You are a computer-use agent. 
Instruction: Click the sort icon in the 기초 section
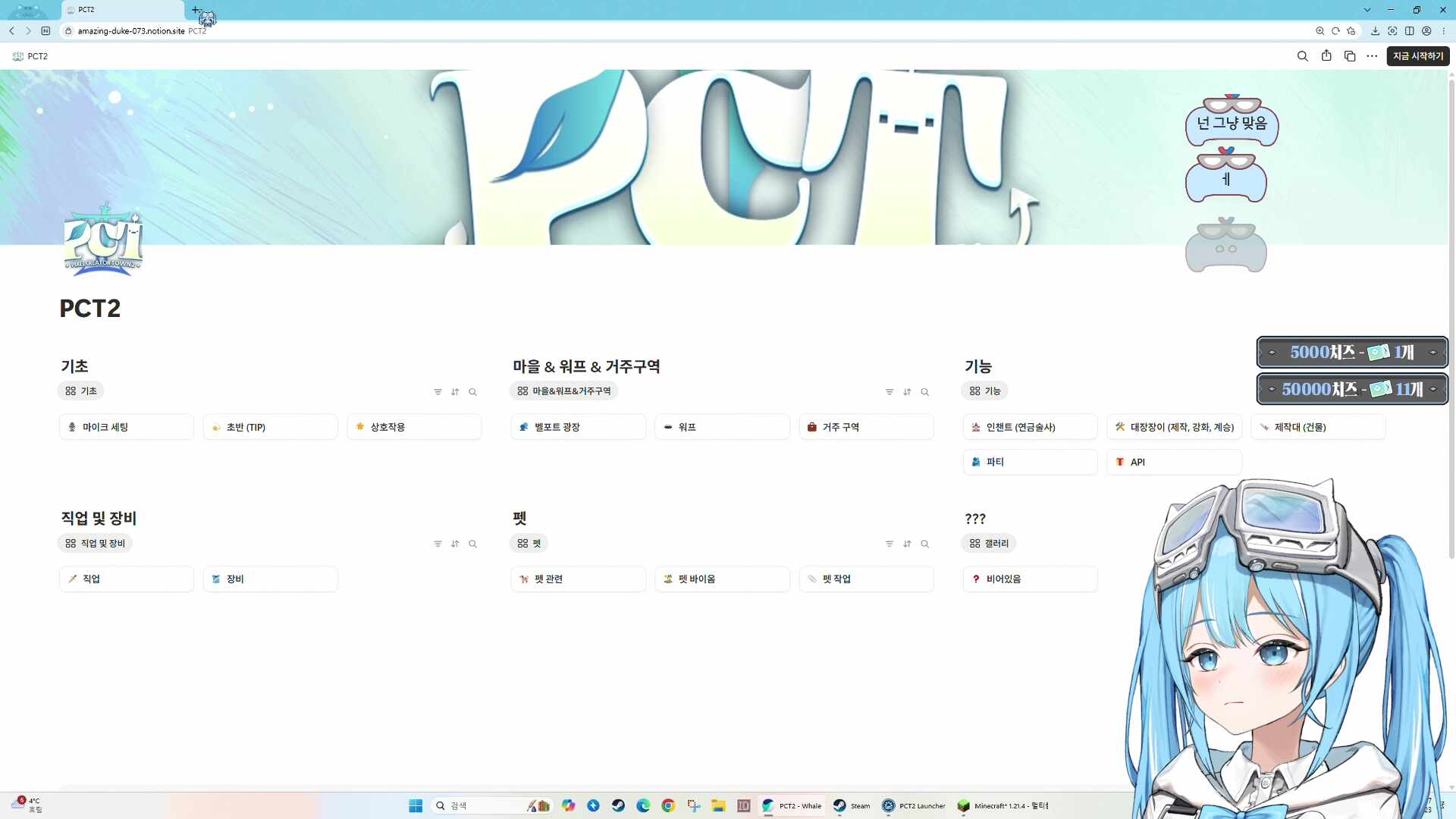pyautogui.click(x=455, y=392)
